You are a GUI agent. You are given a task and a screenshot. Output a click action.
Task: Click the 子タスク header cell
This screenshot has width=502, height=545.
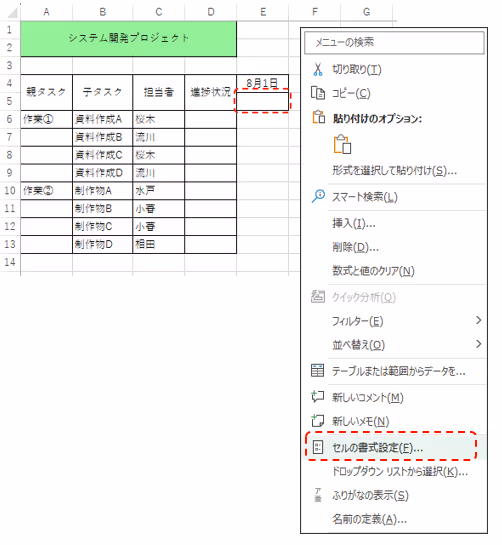103,92
